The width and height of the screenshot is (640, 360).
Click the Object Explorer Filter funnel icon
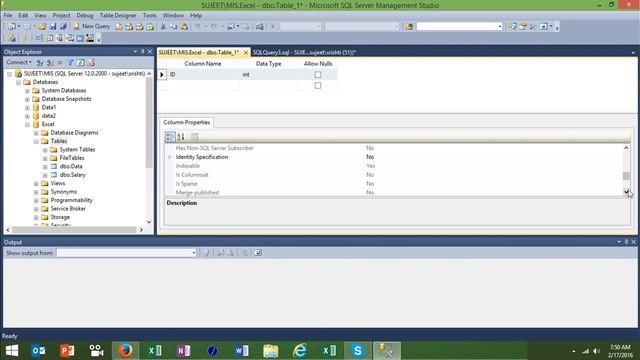pyautogui.click(x=70, y=62)
